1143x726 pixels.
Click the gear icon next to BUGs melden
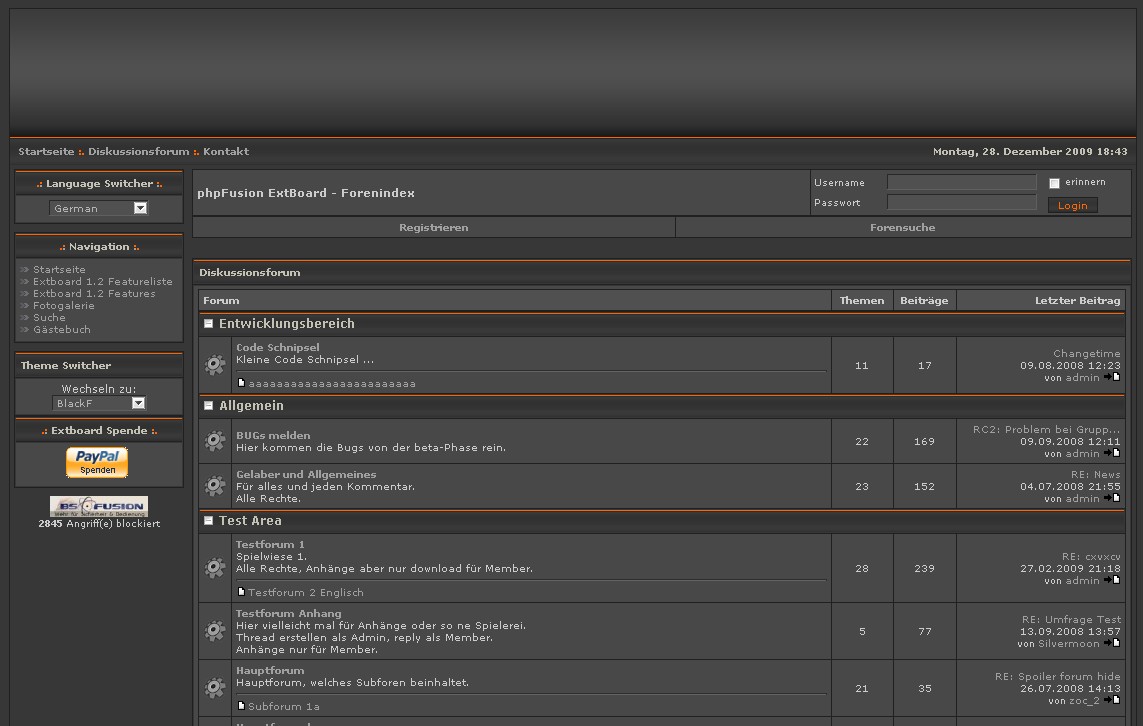point(215,441)
